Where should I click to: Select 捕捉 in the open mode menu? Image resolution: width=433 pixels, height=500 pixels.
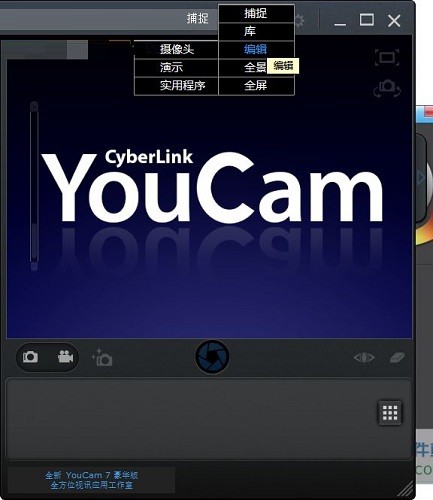click(256, 14)
